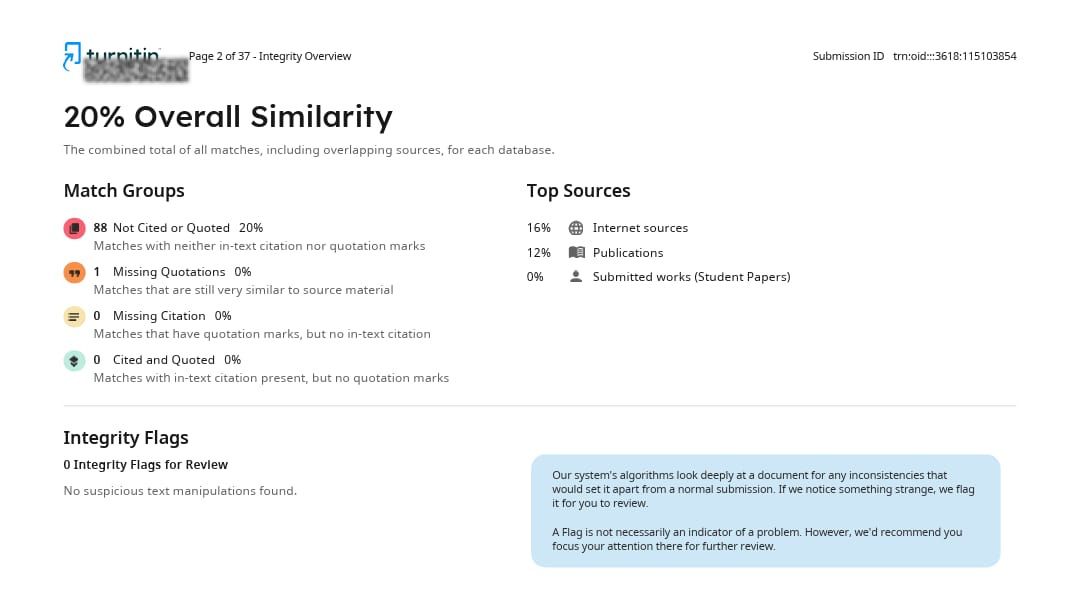Click the orange Missing Quotations icon
Viewport: 1079px width, 593px height.
pos(74,272)
